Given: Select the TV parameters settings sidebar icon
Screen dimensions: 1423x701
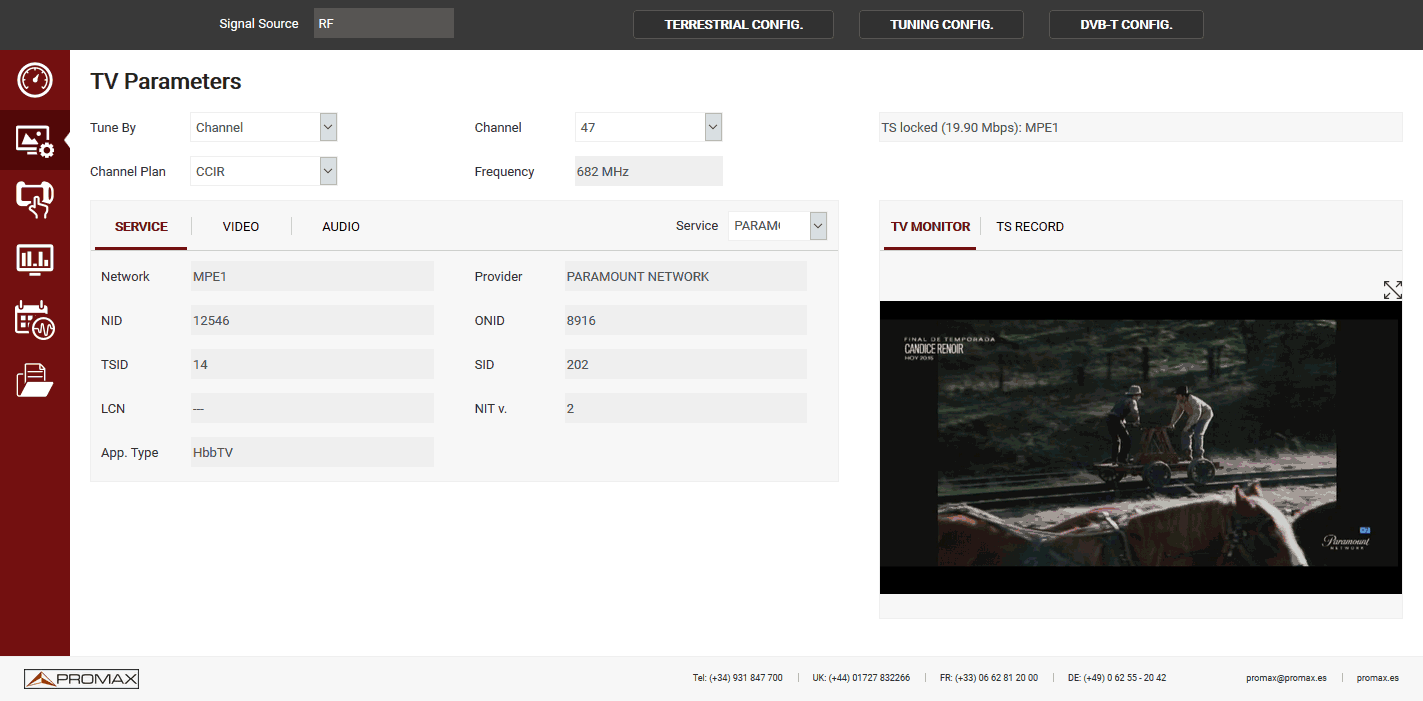Looking at the screenshot, I should pyautogui.click(x=35, y=140).
